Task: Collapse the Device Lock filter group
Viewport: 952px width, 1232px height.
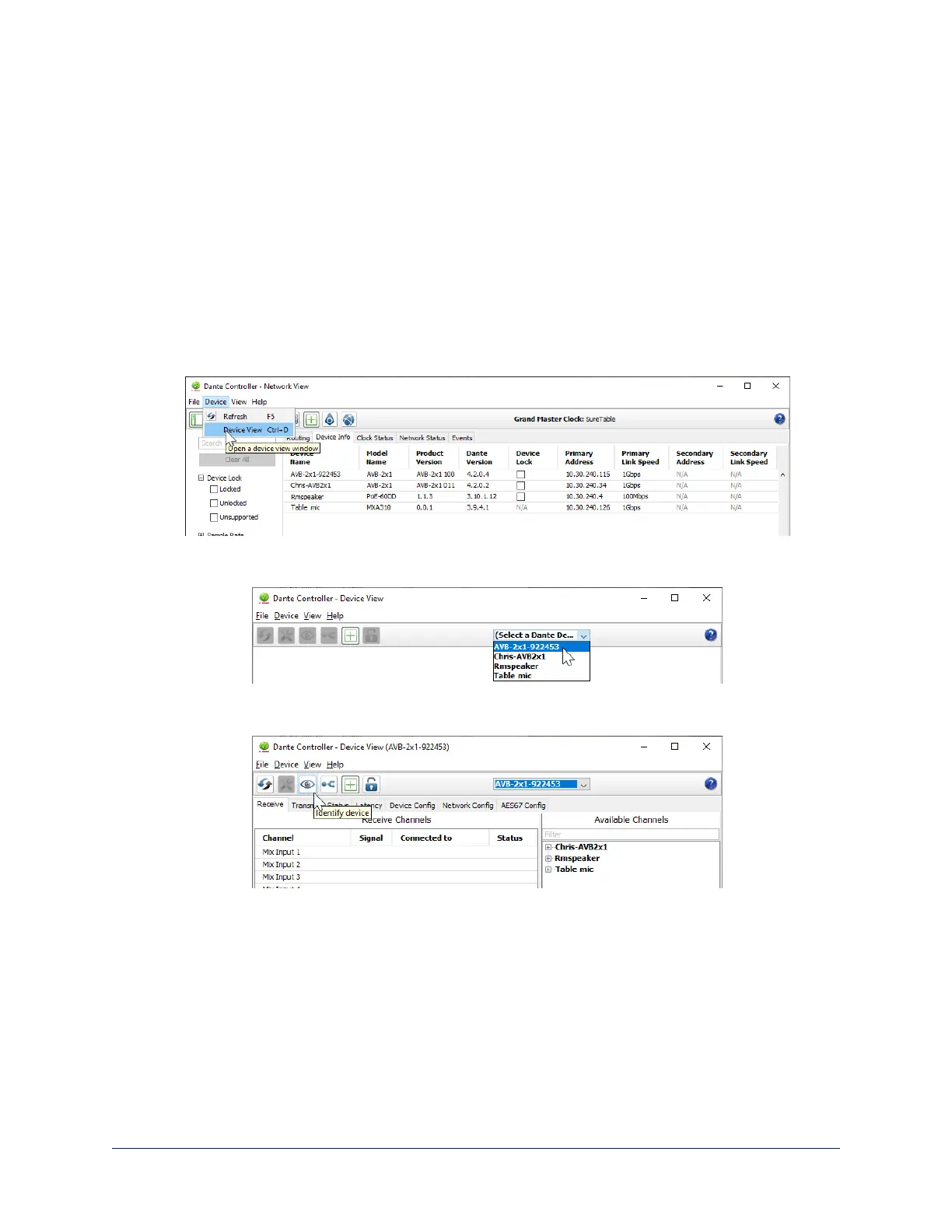Action: (201, 478)
